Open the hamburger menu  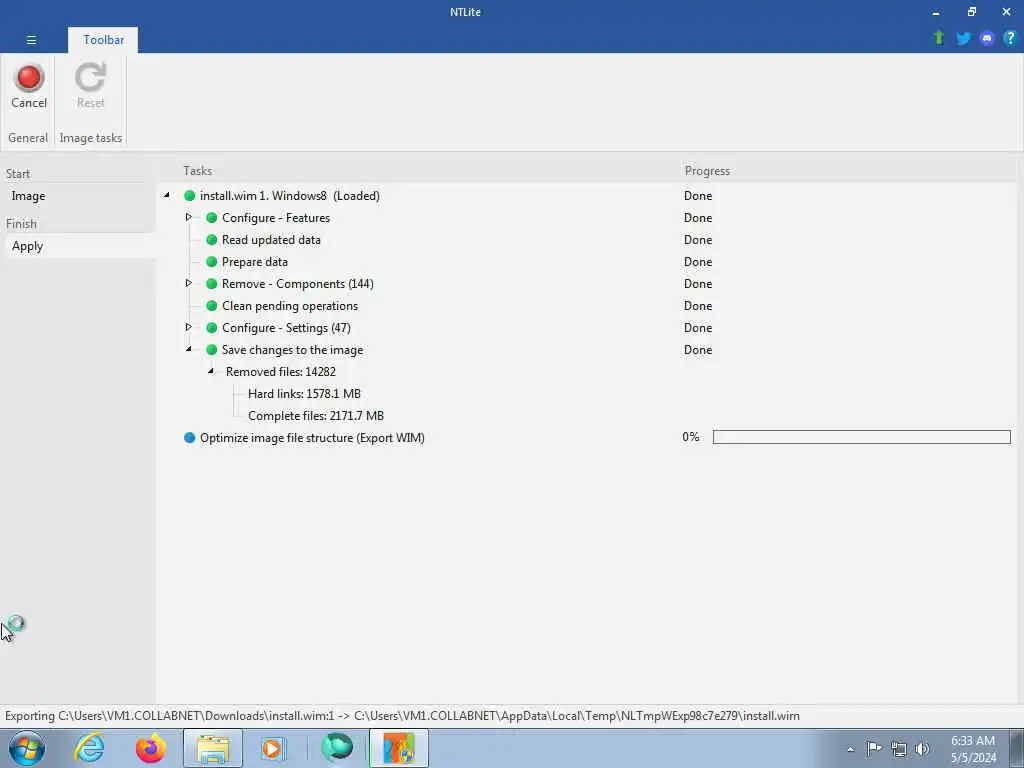31,40
